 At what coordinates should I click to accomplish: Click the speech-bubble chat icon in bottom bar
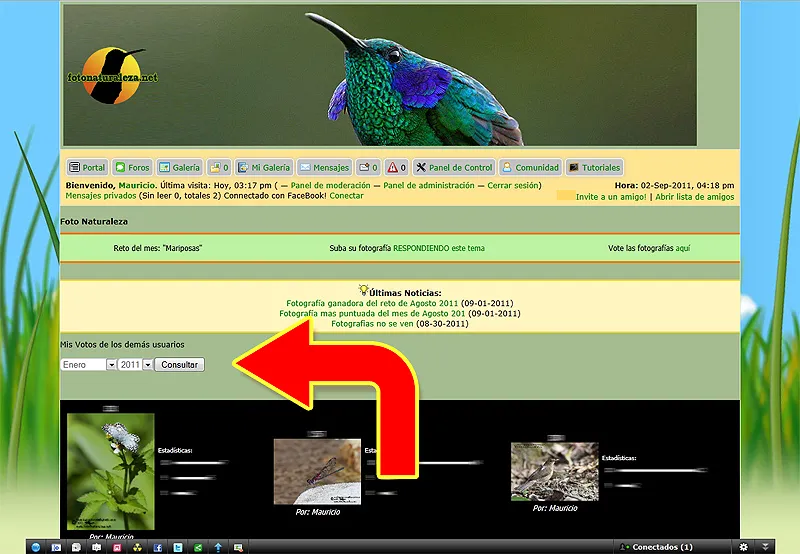coord(96,547)
